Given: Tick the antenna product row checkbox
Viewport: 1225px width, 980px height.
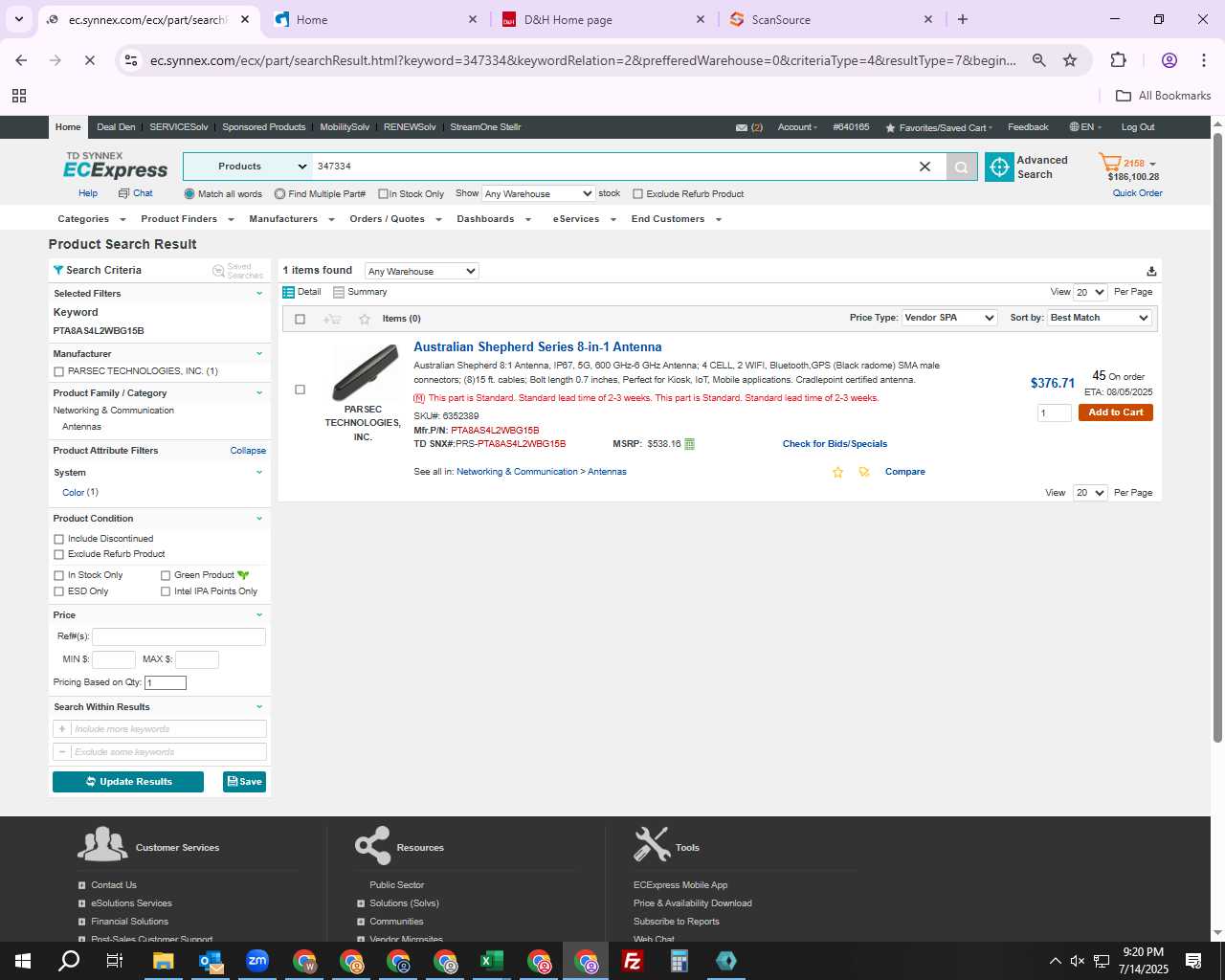Looking at the screenshot, I should point(301,390).
